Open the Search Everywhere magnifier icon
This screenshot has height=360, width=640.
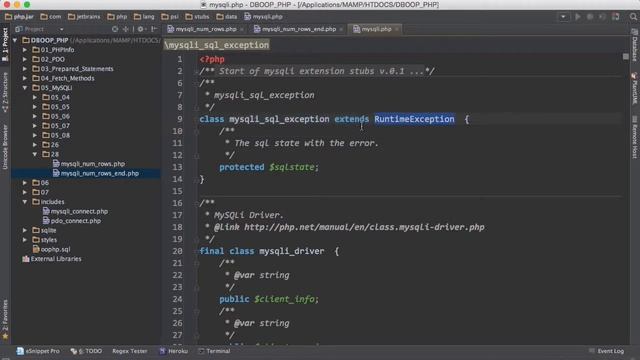633,17
